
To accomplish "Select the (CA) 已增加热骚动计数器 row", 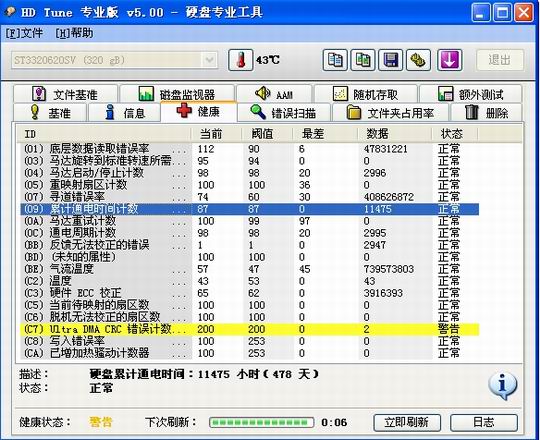I will coord(250,353).
